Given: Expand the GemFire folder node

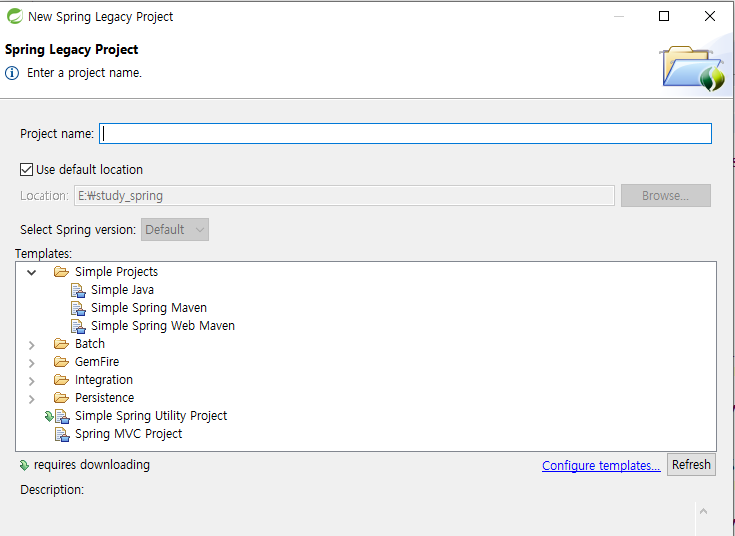Looking at the screenshot, I should coord(31,363).
